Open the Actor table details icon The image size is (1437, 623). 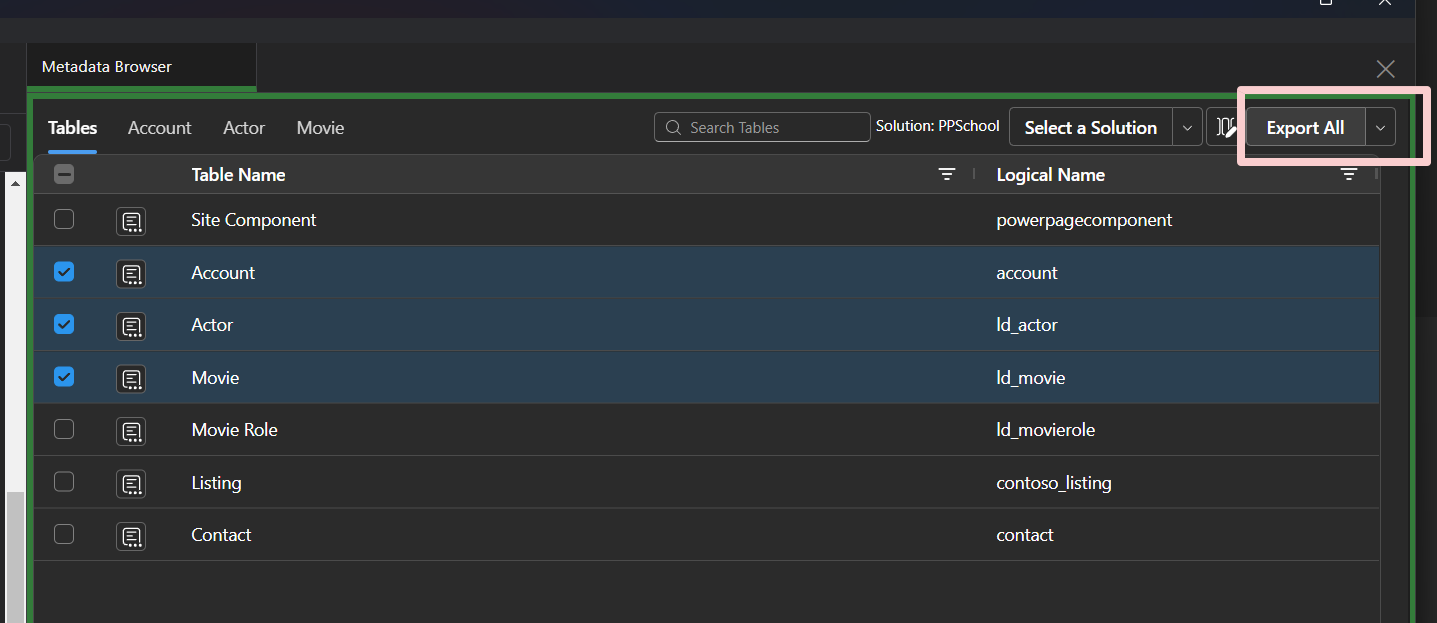pos(131,326)
